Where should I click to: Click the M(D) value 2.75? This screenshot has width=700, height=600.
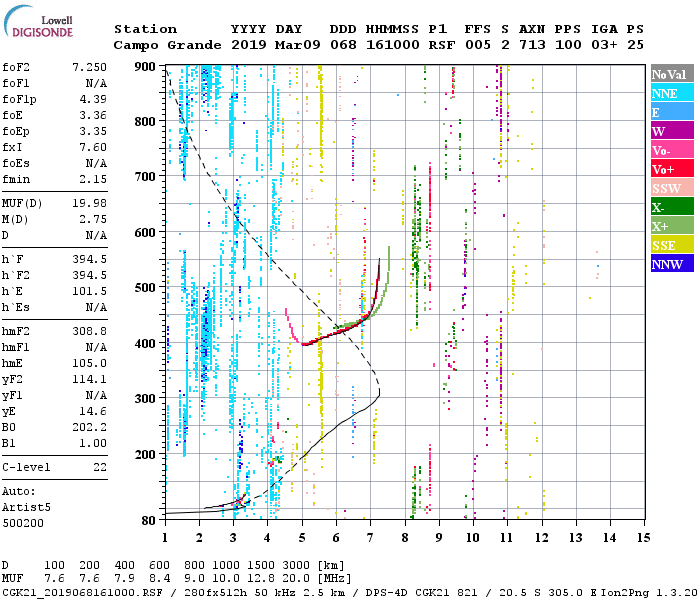click(x=93, y=219)
